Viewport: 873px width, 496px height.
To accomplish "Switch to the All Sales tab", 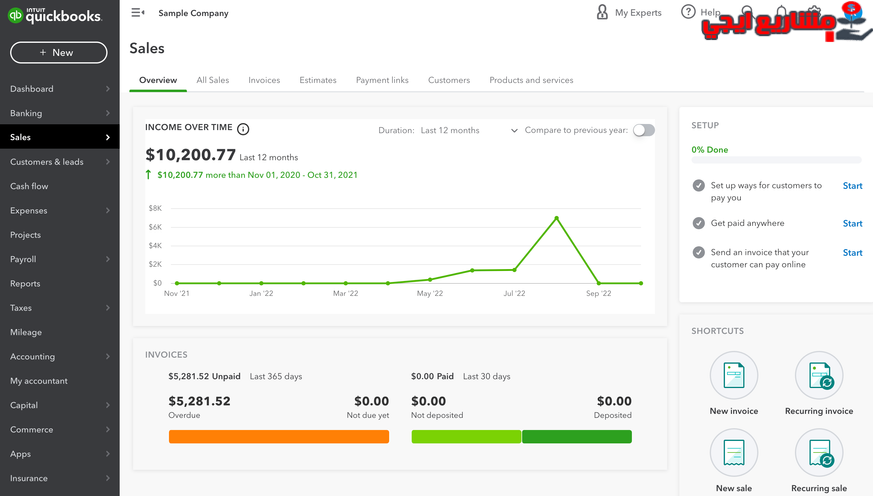I will 213,80.
